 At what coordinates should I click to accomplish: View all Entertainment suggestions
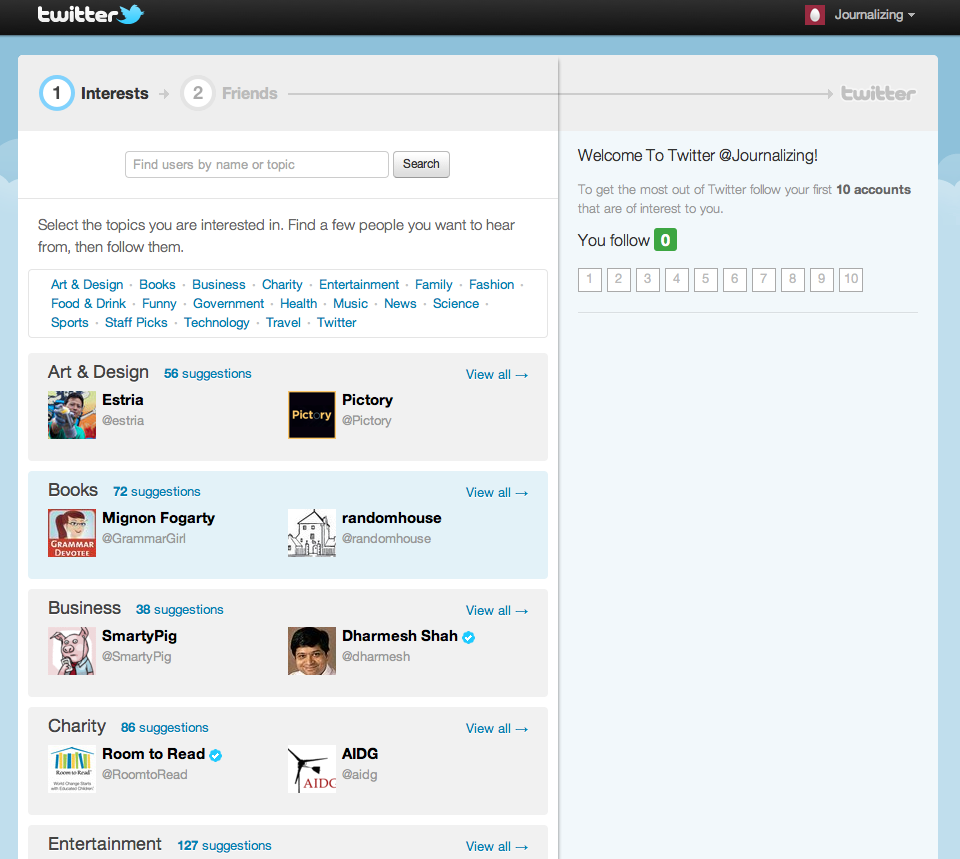pos(497,847)
